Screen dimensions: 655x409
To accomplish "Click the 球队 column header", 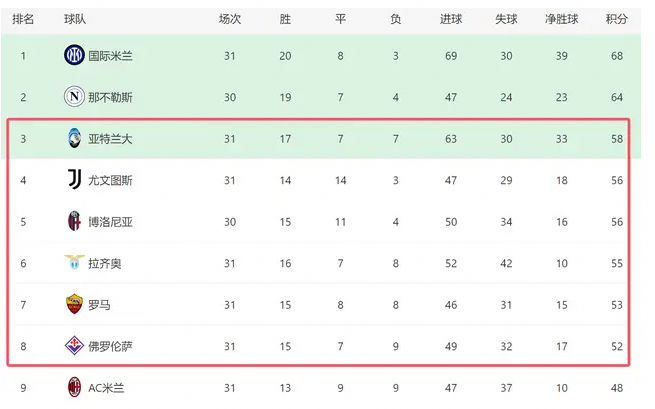I will (75, 19).
